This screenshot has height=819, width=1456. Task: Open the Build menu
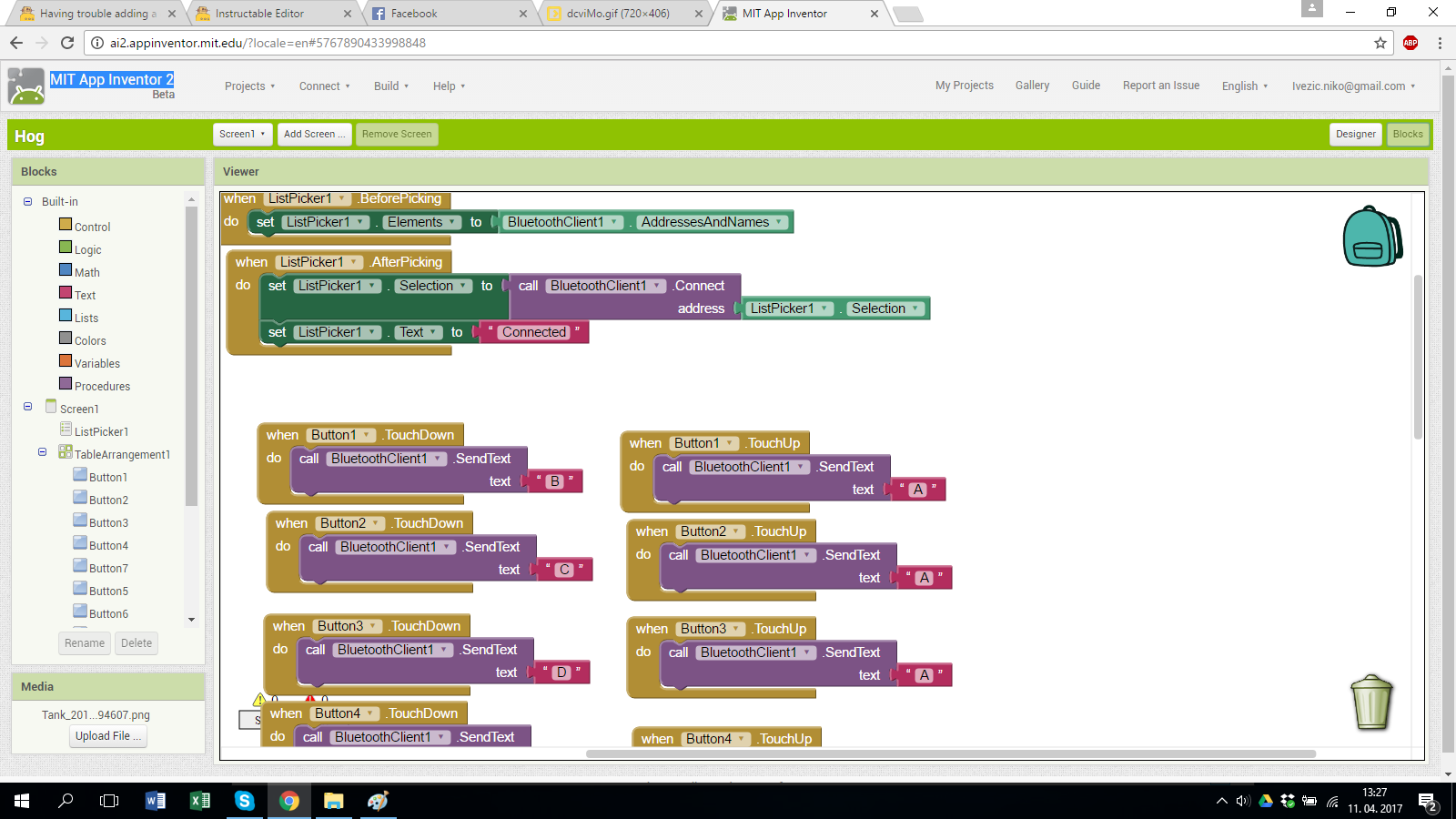coord(391,86)
